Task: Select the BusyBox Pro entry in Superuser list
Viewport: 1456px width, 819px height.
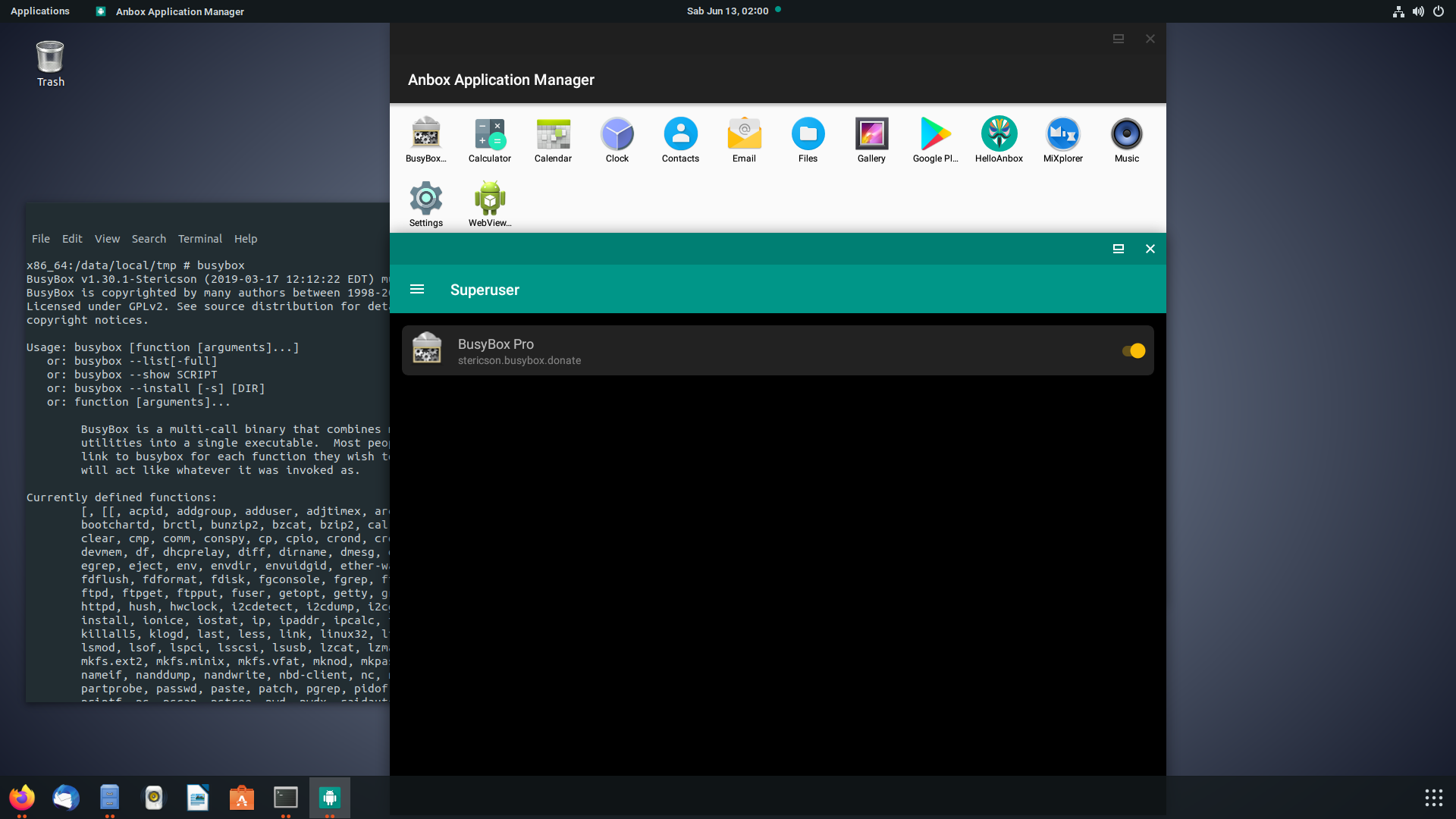Action: click(x=682, y=350)
